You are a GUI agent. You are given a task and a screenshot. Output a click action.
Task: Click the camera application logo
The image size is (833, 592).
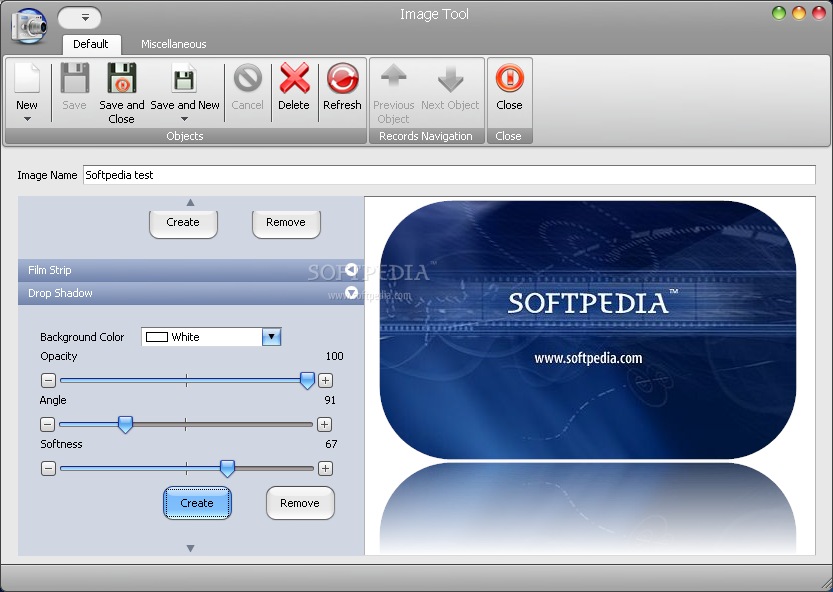click(29, 26)
